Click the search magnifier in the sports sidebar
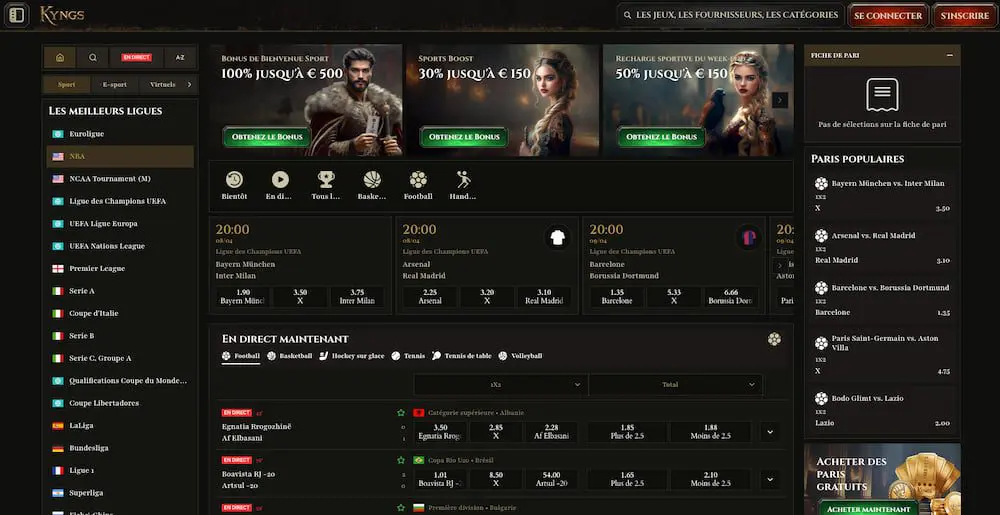The image size is (1000, 515). coord(93,57)
